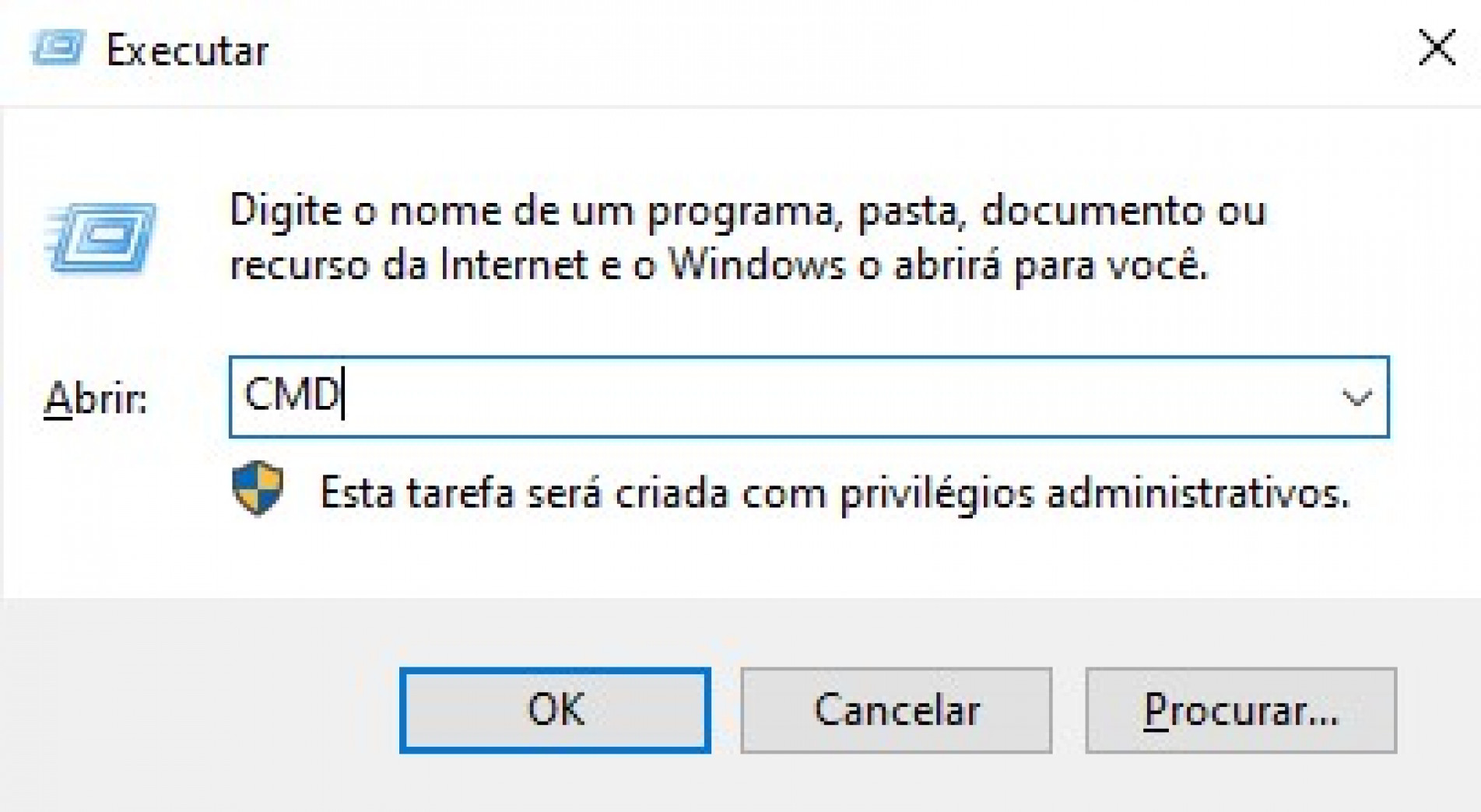This screenshot has width=1481, height=812.
Task: Click the large Run program icon
Action: click(101, 238)
